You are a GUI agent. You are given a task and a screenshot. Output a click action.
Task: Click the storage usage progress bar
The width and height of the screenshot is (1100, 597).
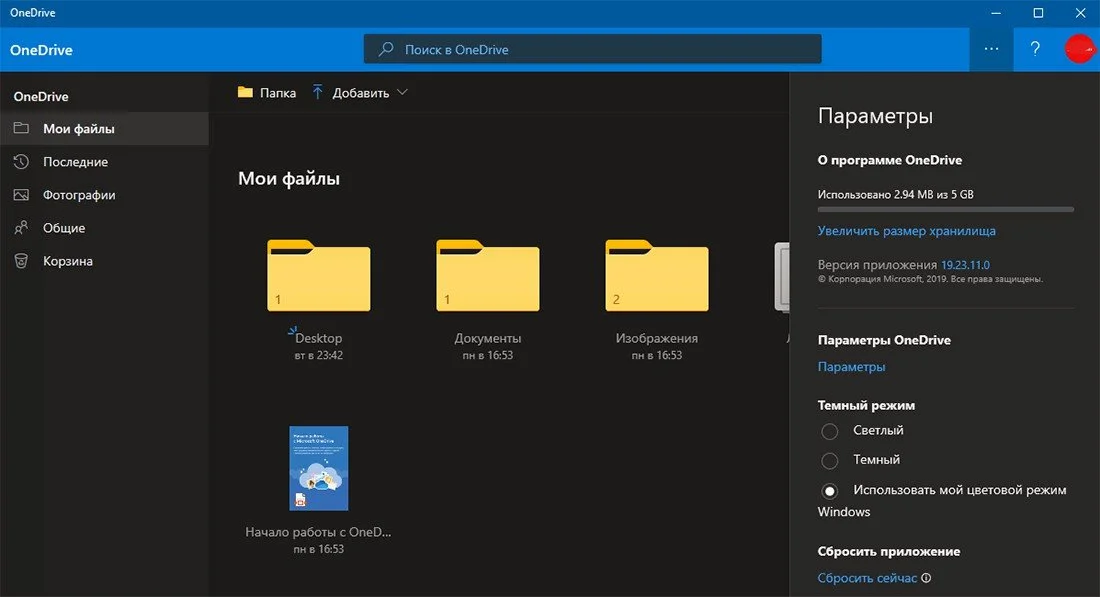[x=946, y=209]
